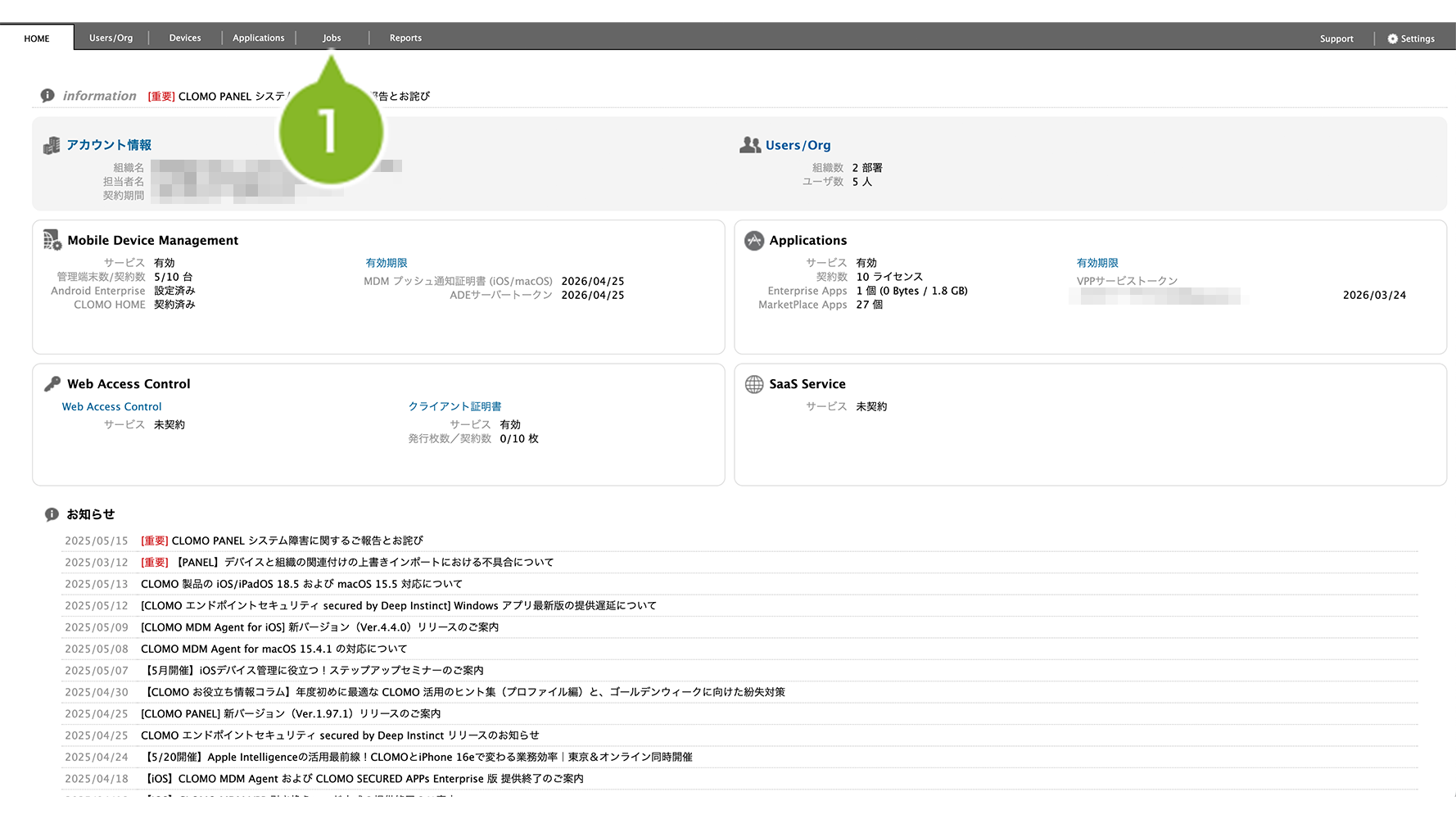This screenshot has width=1456, height=819.
Task: Click VPPサービストークン label
Action: (1127, 281)
